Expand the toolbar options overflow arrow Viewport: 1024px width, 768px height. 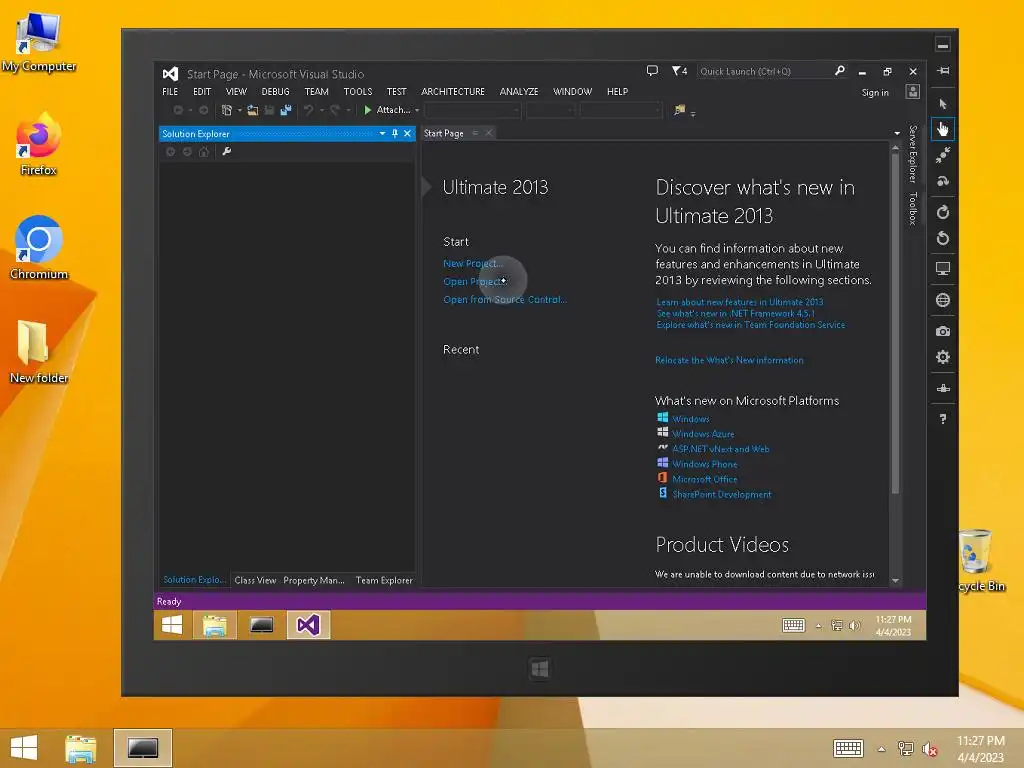(x=693, y=114)
